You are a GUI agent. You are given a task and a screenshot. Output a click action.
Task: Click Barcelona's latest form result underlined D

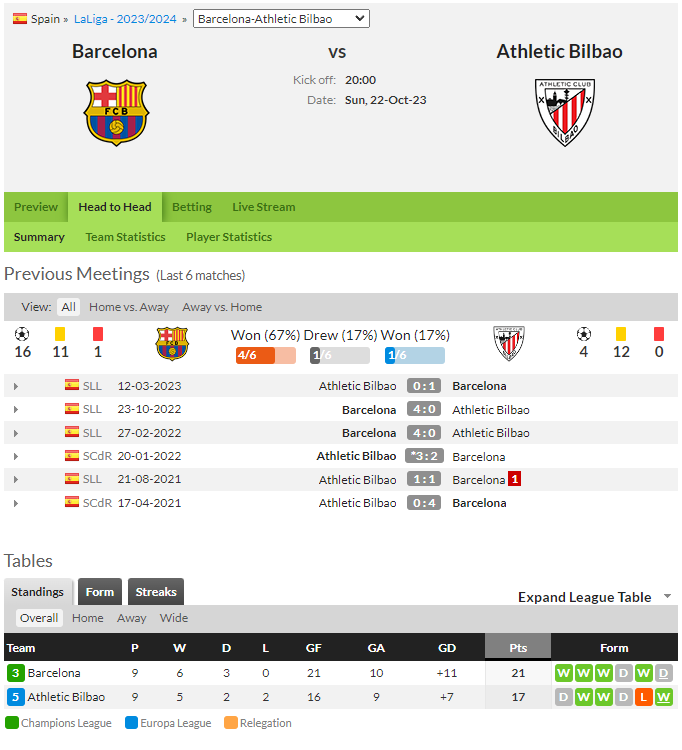tap(663, 673)
